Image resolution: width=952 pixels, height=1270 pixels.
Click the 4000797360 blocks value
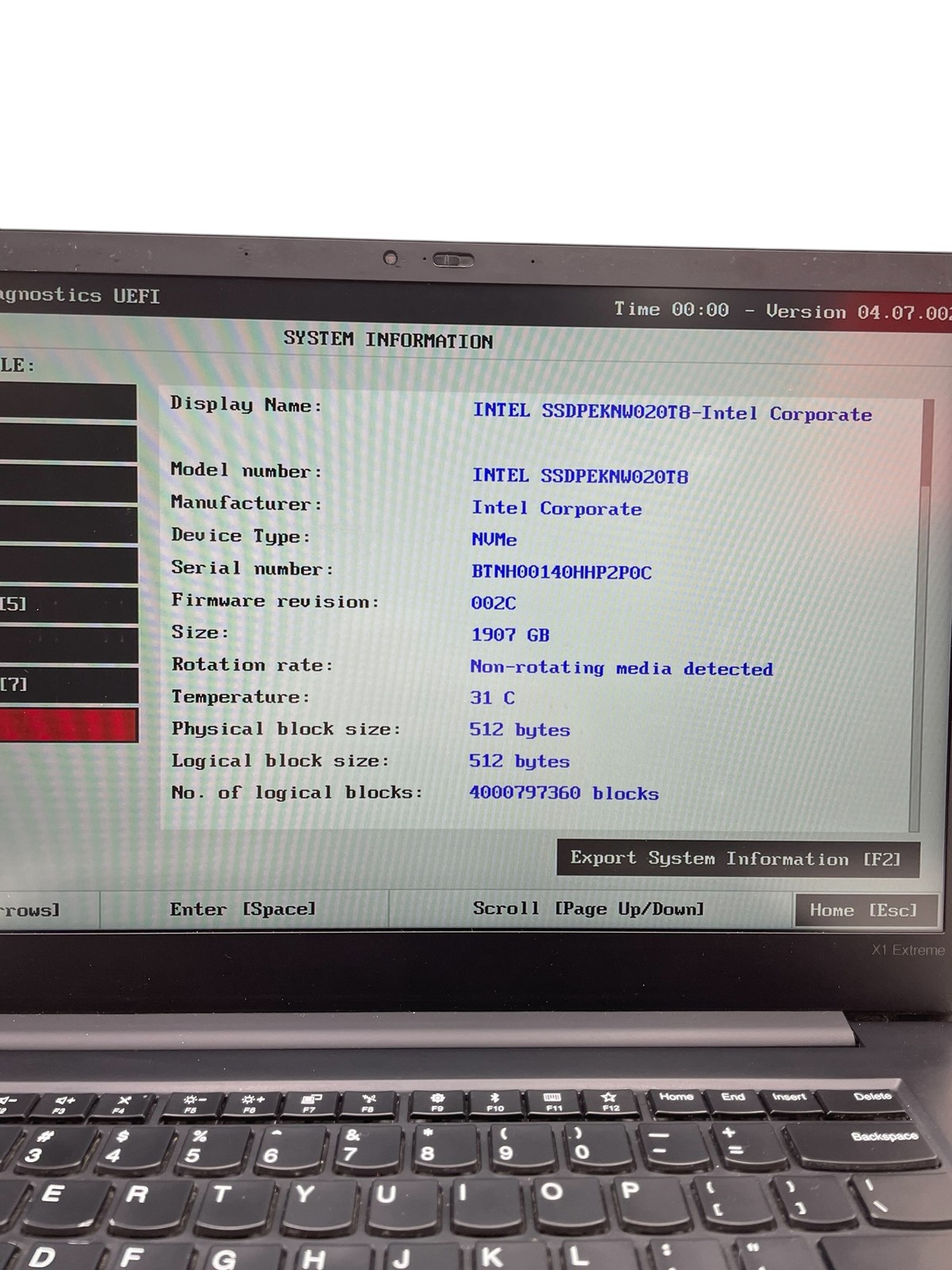click(564, 793)
